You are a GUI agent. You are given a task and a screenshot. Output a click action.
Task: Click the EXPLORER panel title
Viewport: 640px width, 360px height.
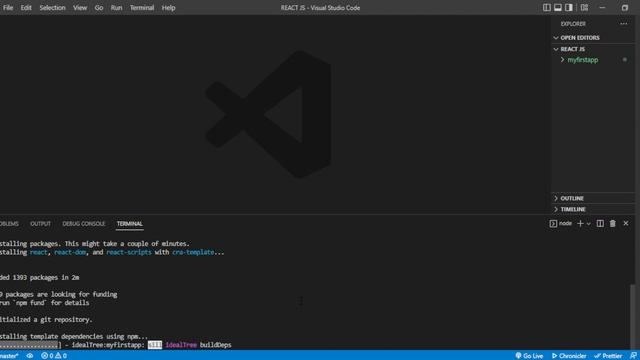tap(573, 24)
